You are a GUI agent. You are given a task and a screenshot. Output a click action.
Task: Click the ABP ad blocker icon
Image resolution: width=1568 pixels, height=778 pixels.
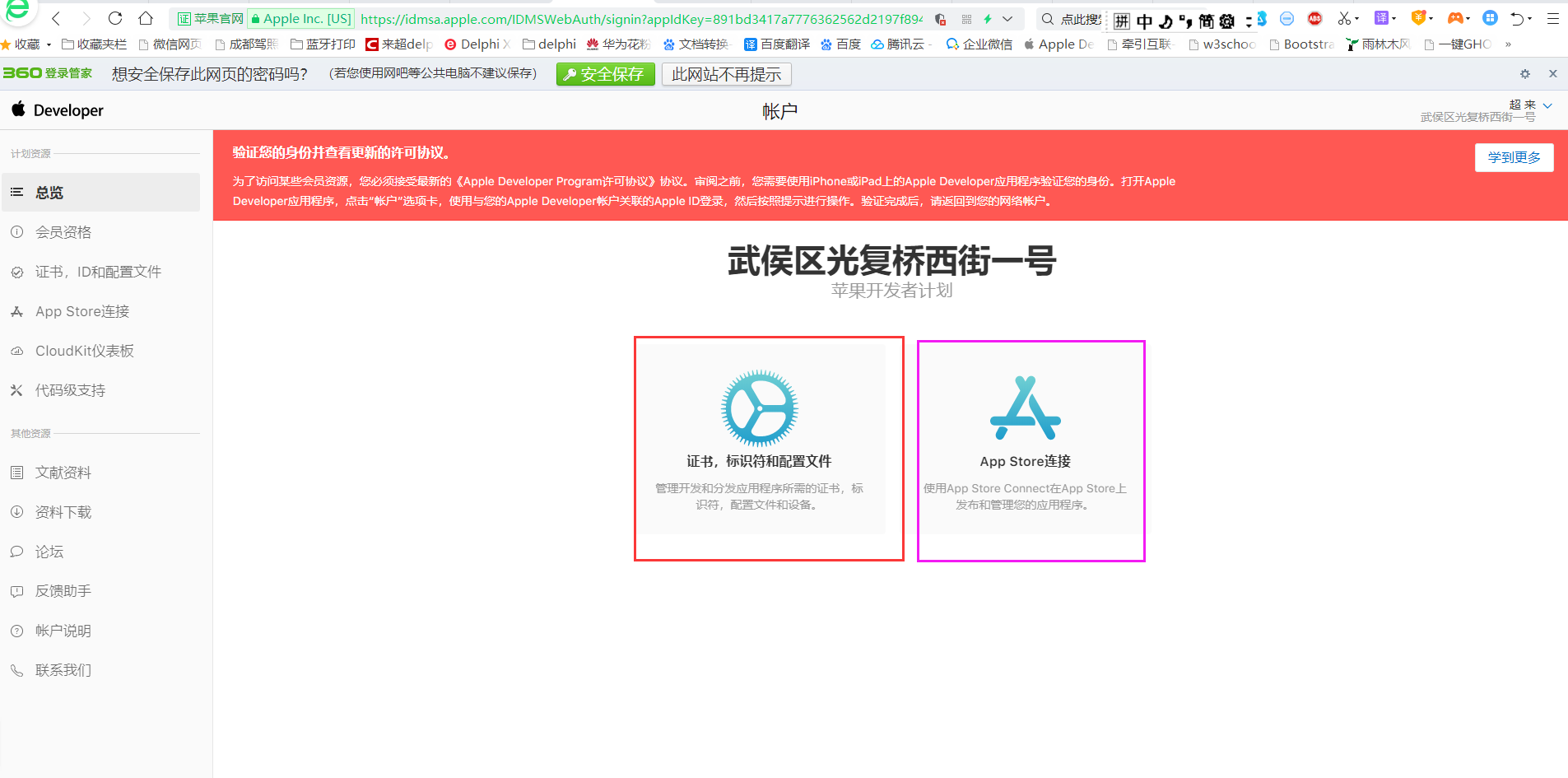(x=1315, y=18)
